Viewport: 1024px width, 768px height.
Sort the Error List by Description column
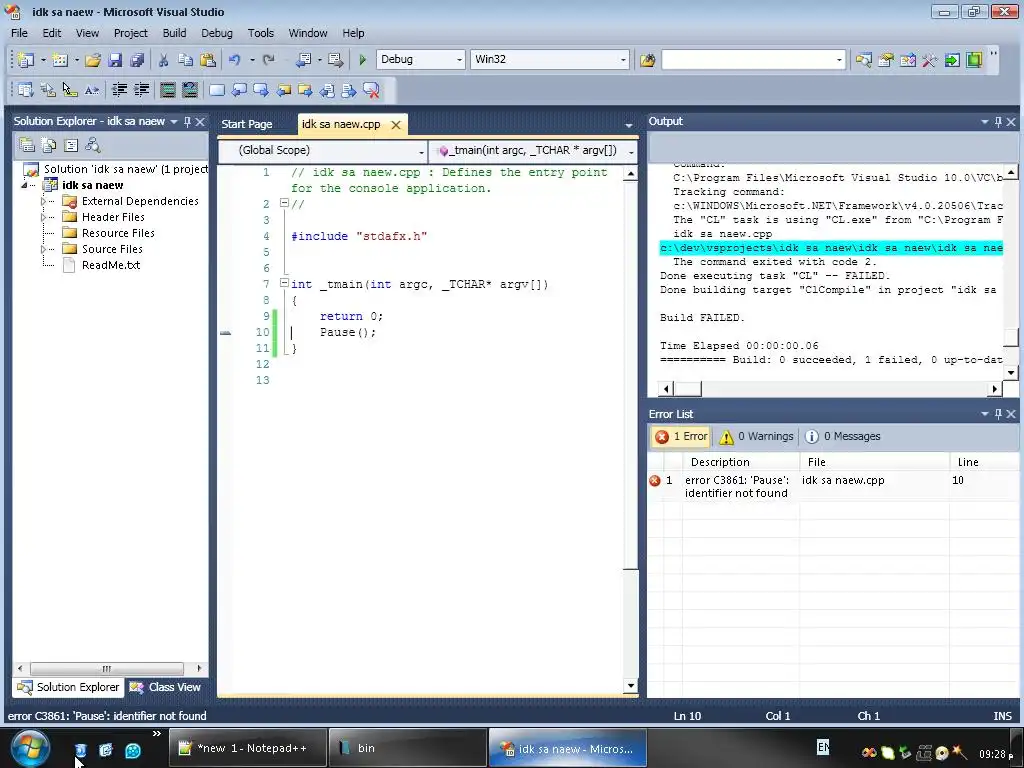pyautogui.click(x=741, y=462)
